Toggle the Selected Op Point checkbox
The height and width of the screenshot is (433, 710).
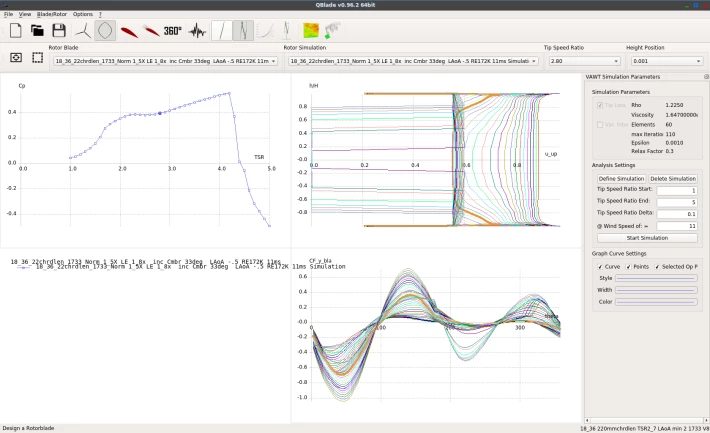[x=657, y=267]
